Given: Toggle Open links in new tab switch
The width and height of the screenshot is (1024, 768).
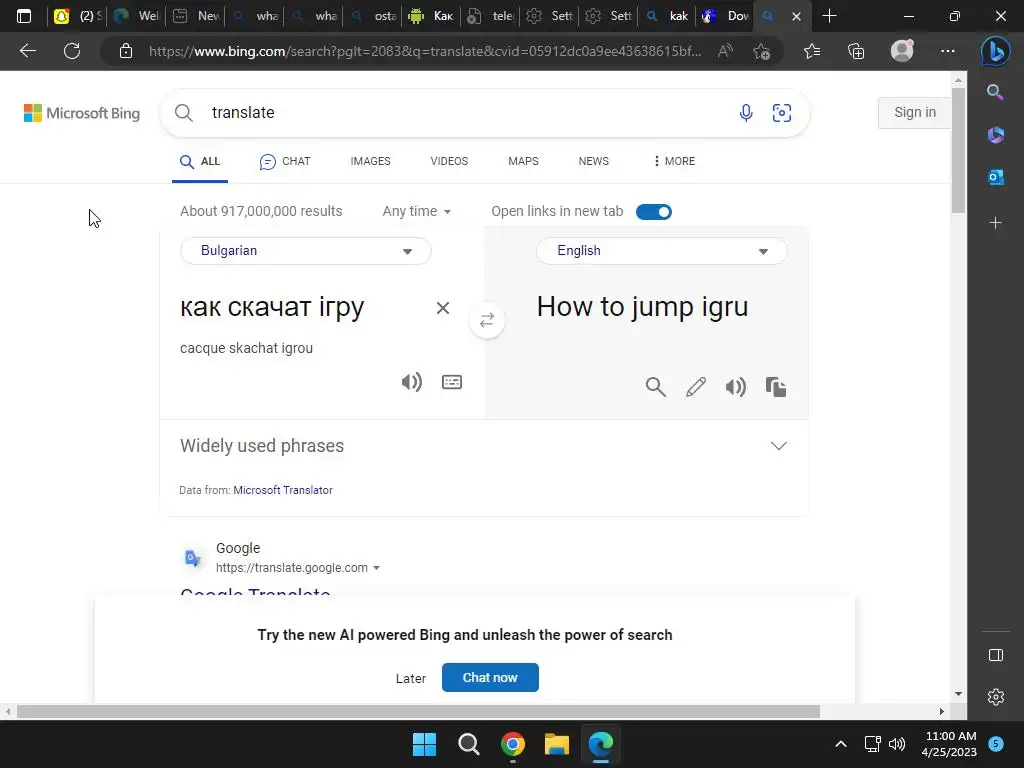Looking at the screenshot, I should [654, 212].
